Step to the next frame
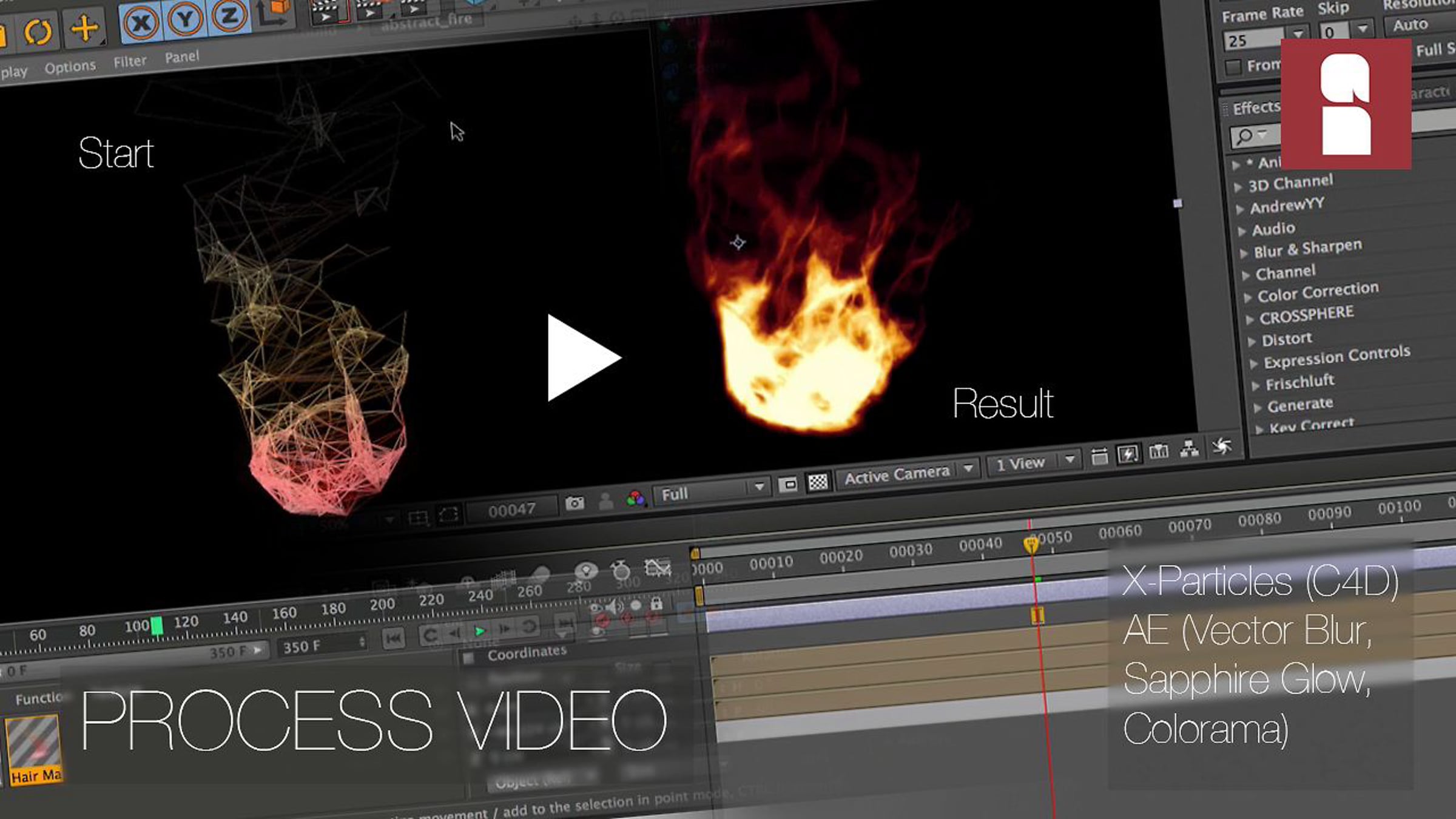 (x=504, y=629)
